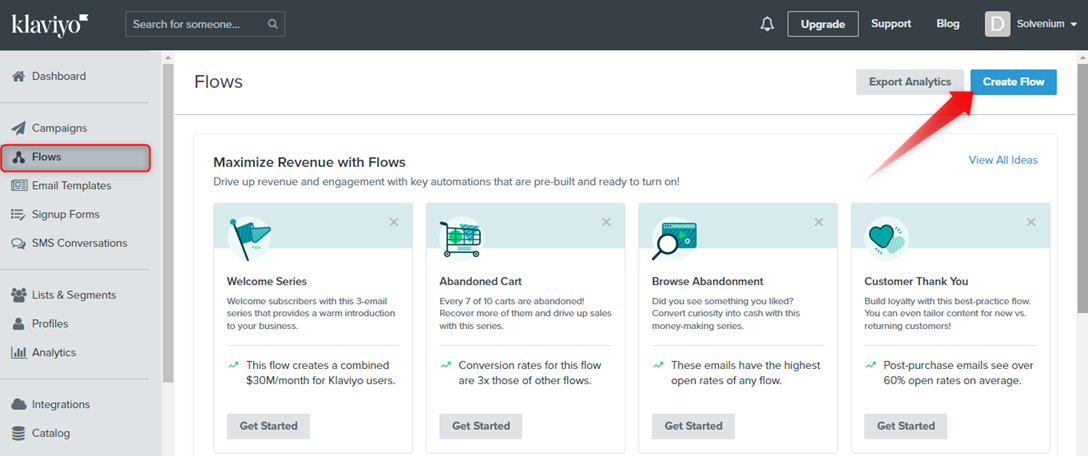Click the Abandoned Cart shopping cart illustration
Image resolution: width=1088 pixels, height=456 pixels.
point(461,238)
